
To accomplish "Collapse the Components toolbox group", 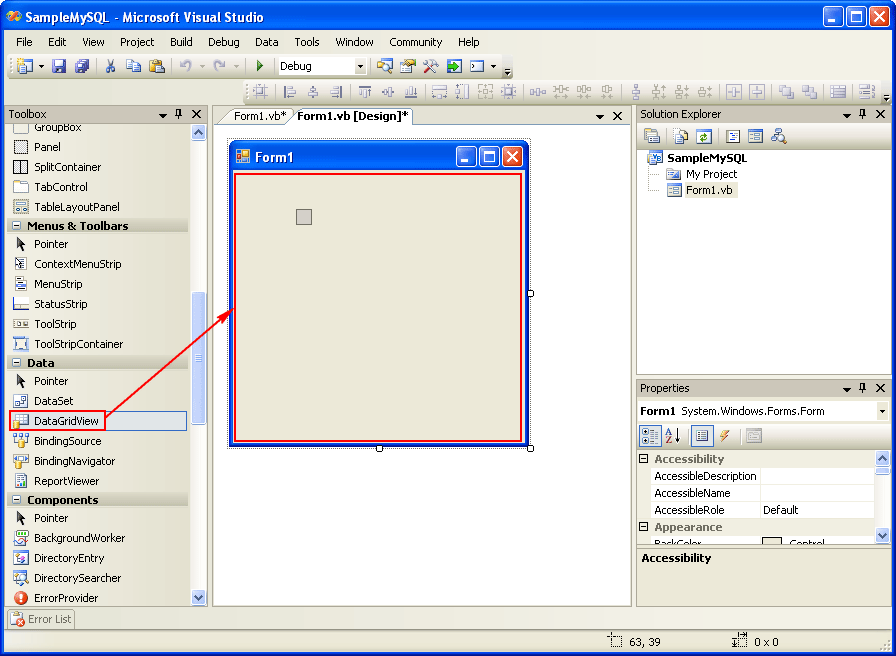I will tap(16, 500).
